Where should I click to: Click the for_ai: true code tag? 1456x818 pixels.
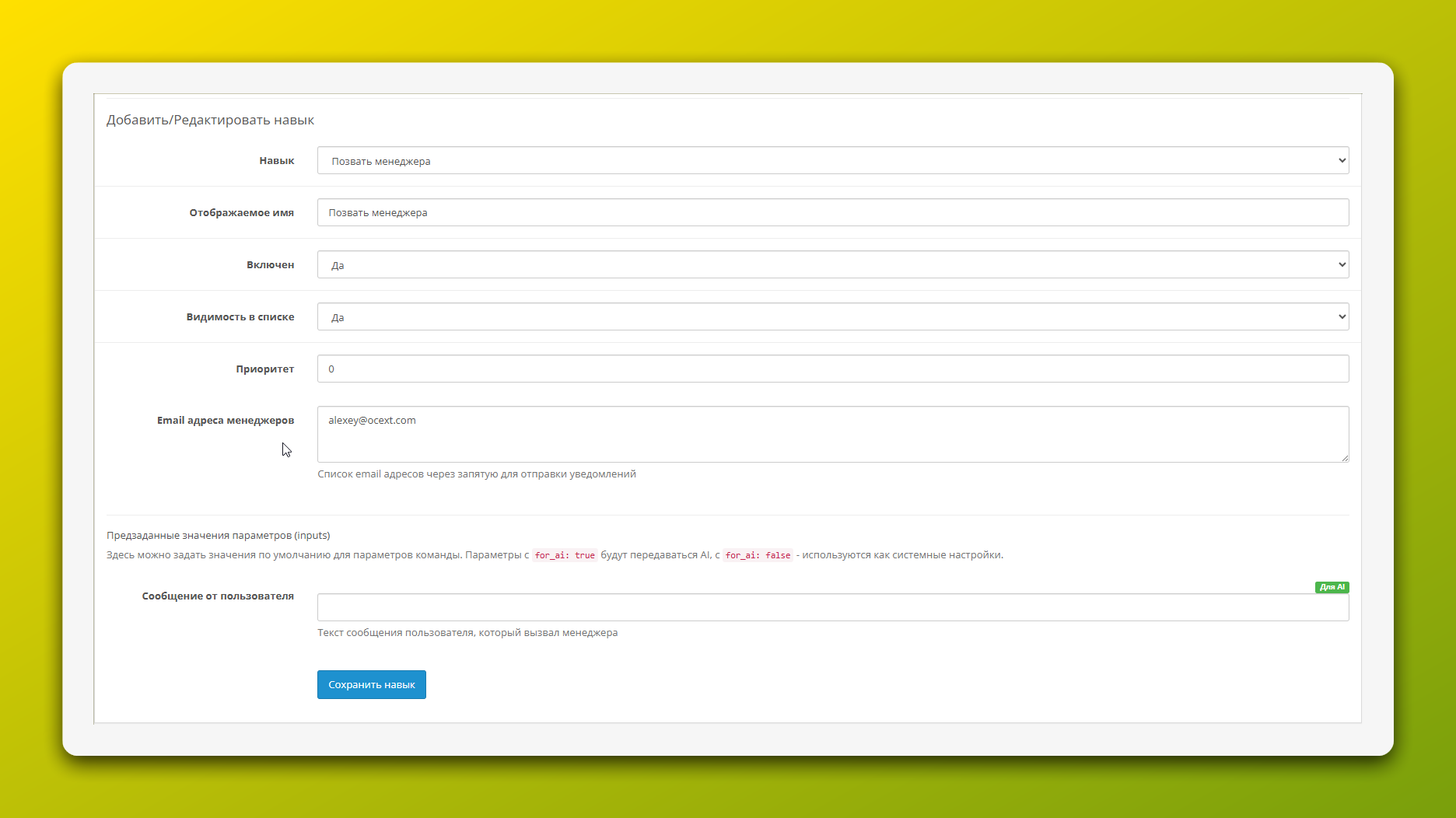[565, 555]
